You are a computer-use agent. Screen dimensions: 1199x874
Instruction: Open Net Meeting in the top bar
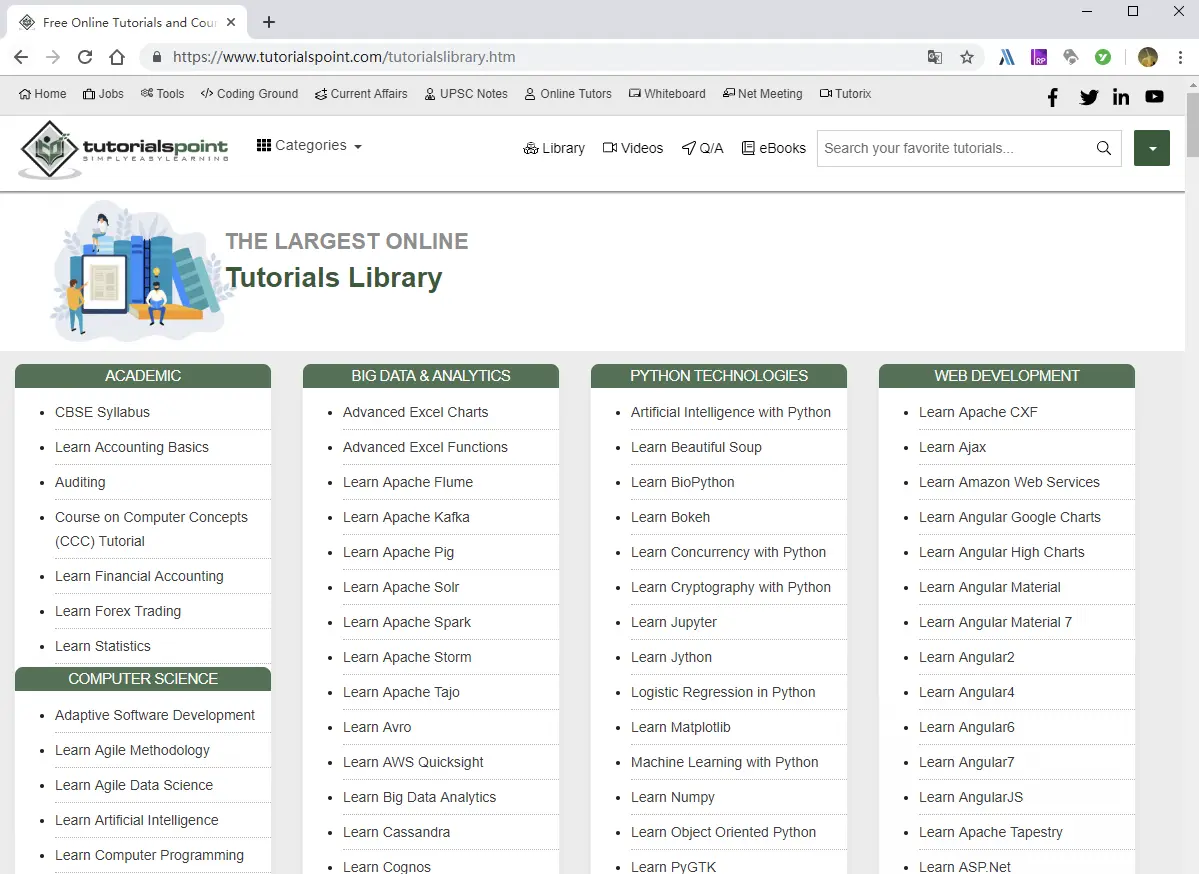click(762, 93)
